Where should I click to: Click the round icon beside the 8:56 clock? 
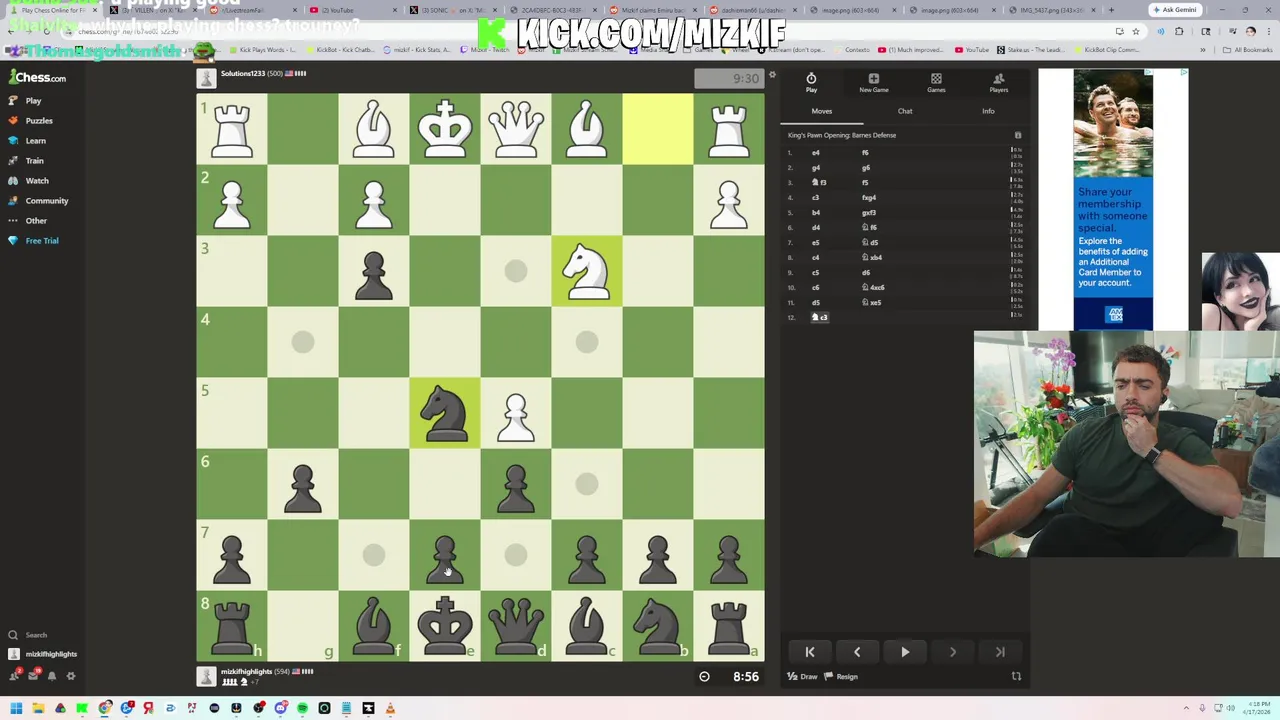[704, 677]
